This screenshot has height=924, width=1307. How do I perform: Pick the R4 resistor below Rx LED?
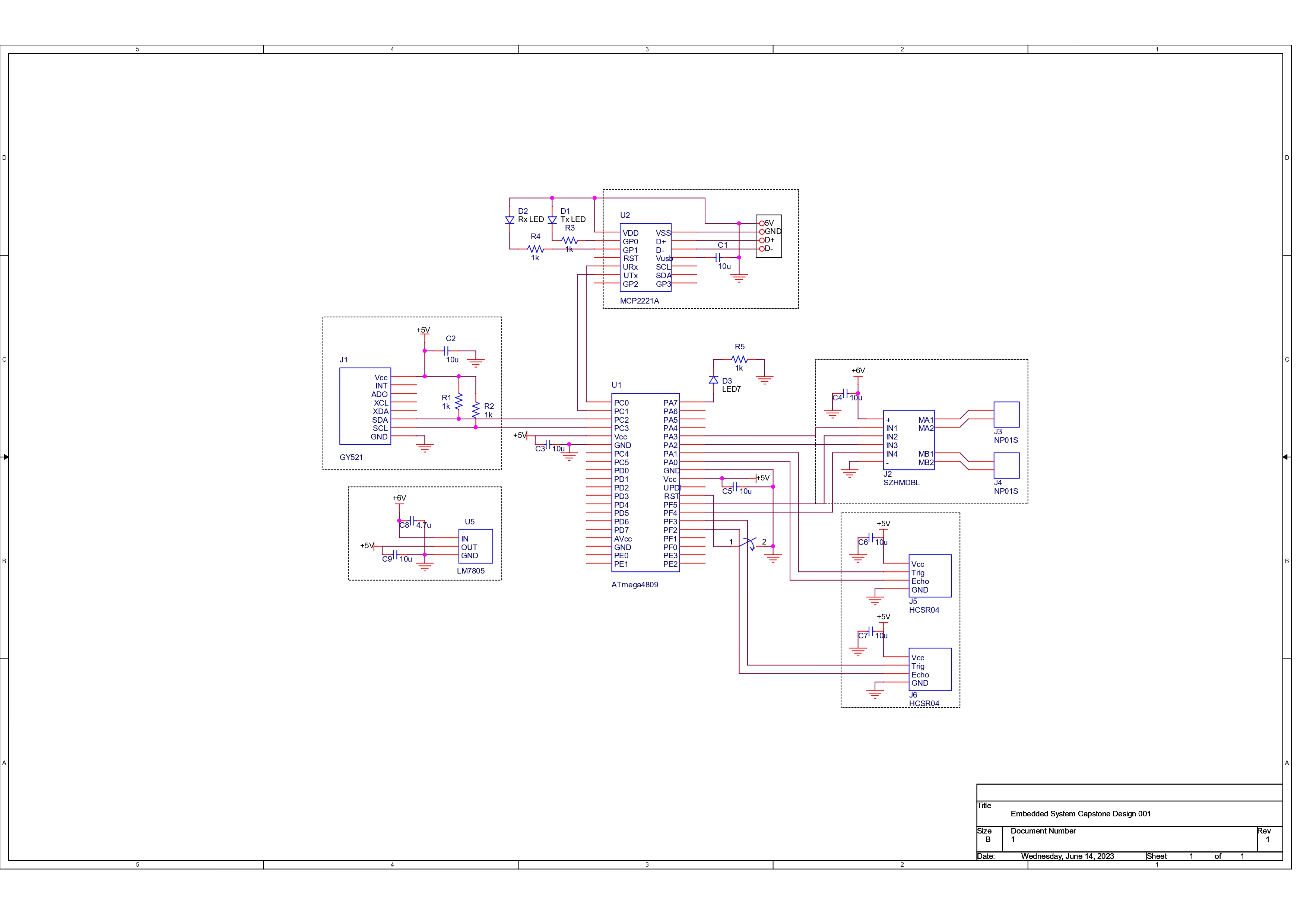tap(536, 249)
